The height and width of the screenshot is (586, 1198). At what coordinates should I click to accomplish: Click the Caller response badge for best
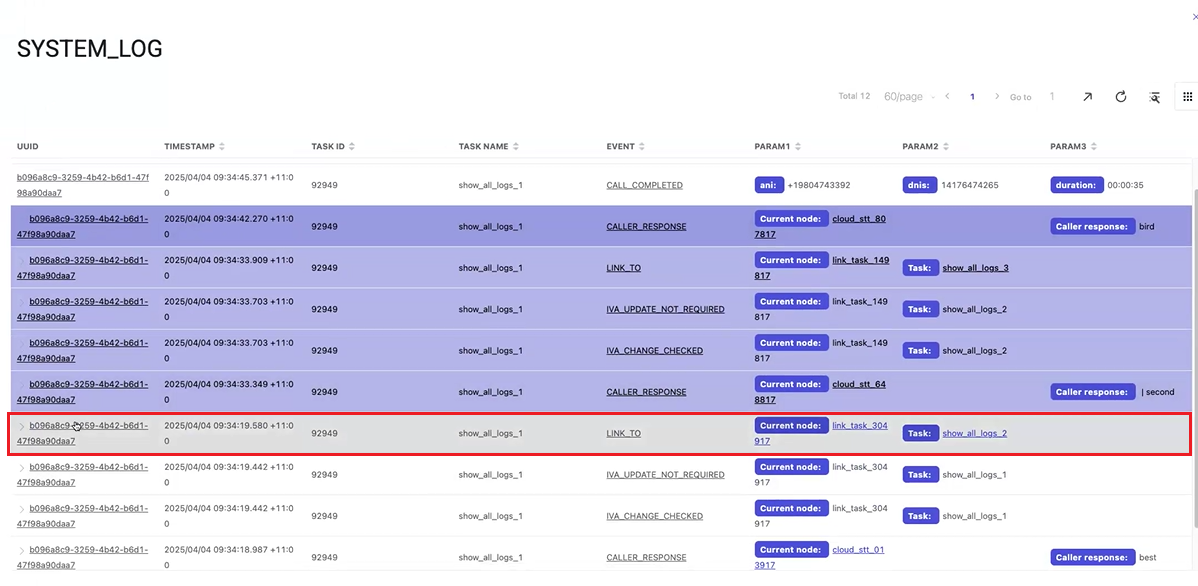click(x=1093, y=557)
